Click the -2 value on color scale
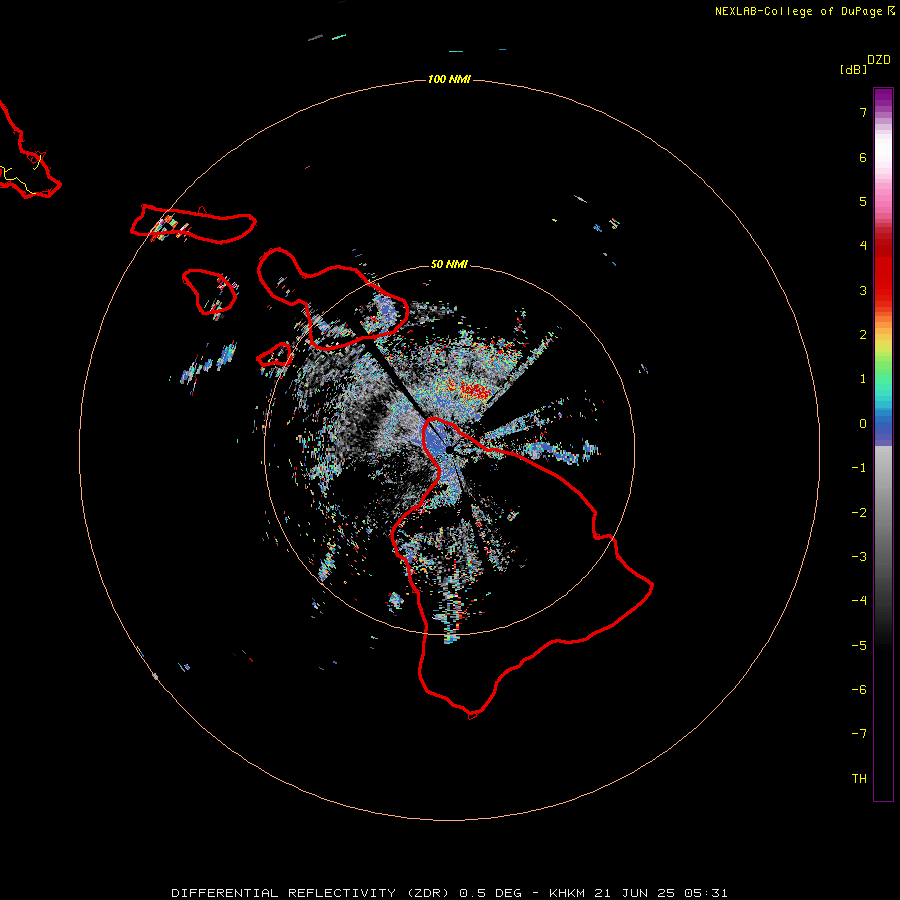 (x=859, y=513)
